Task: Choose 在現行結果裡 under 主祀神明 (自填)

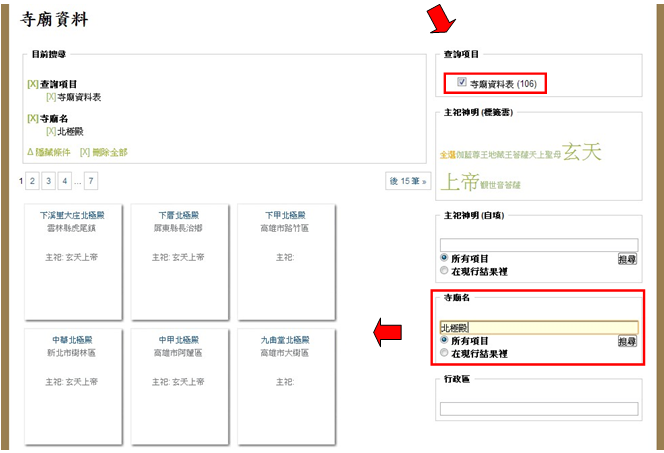Action: 445,270
